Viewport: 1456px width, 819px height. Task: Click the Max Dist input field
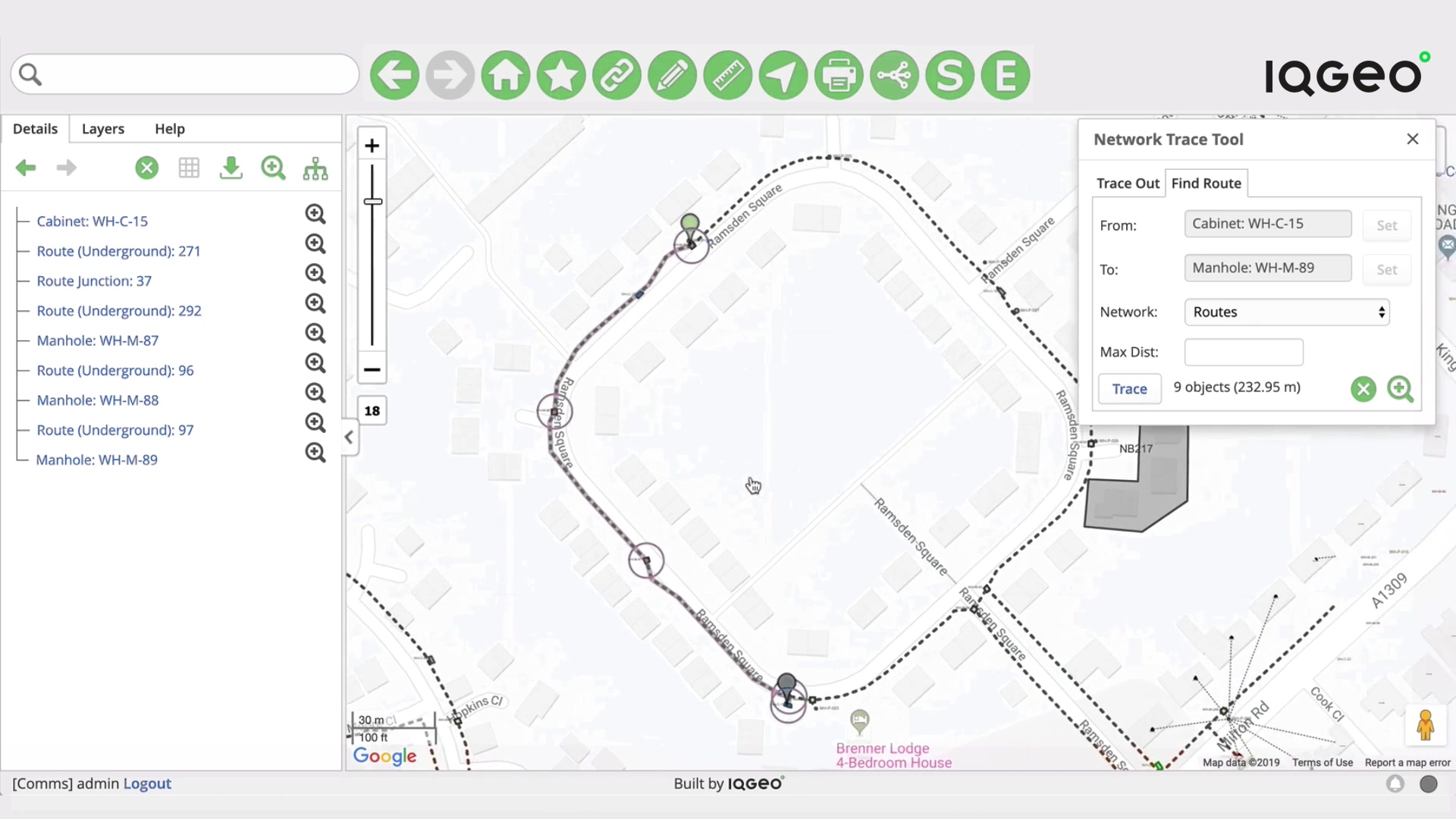pos(1244,351)
